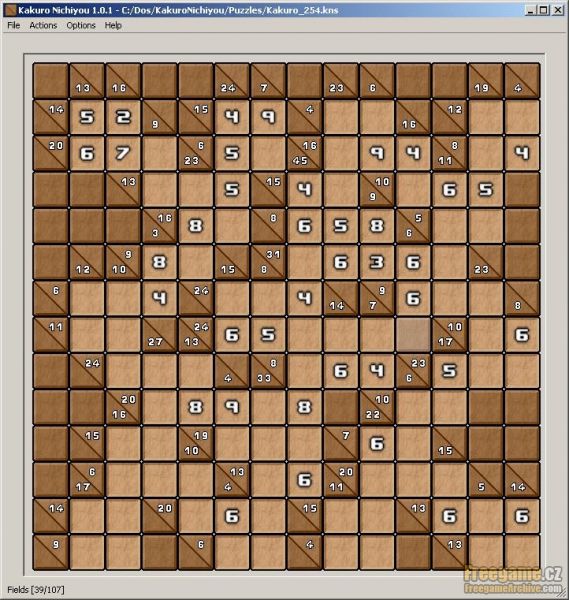The width and height of the screenshot is (569, 600).
Task: Click the clue cell showing 31 and 8
Action: (x=268, y=262)
